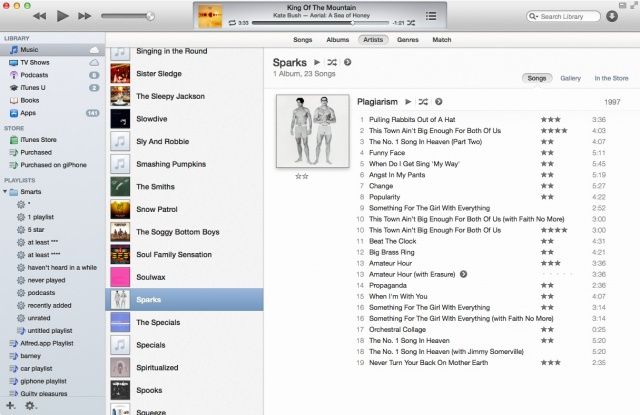Click the downloads arrow icon
This screenshot has height=415, width=640.
[612, 16]
